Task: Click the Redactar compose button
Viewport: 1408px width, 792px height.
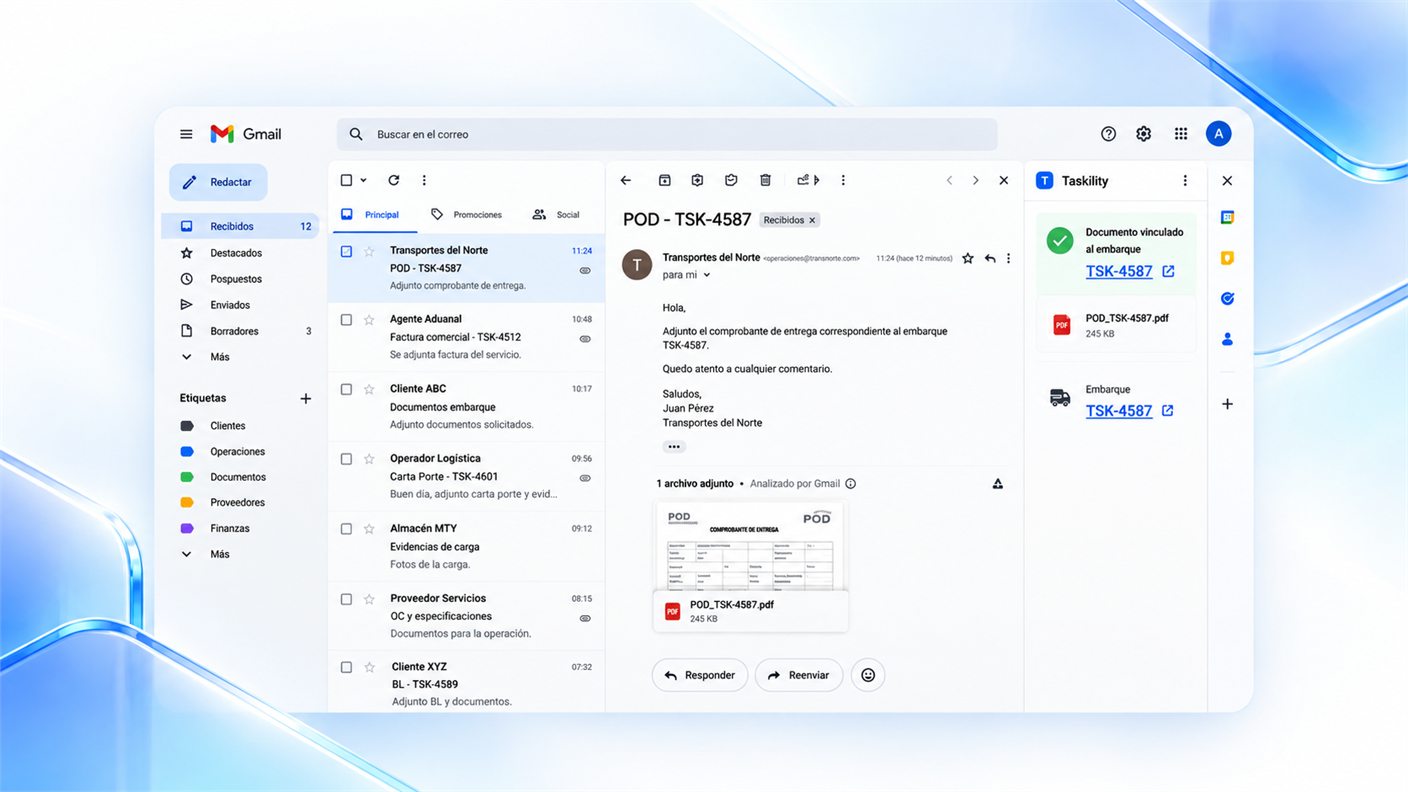Action: coord(218,182)
